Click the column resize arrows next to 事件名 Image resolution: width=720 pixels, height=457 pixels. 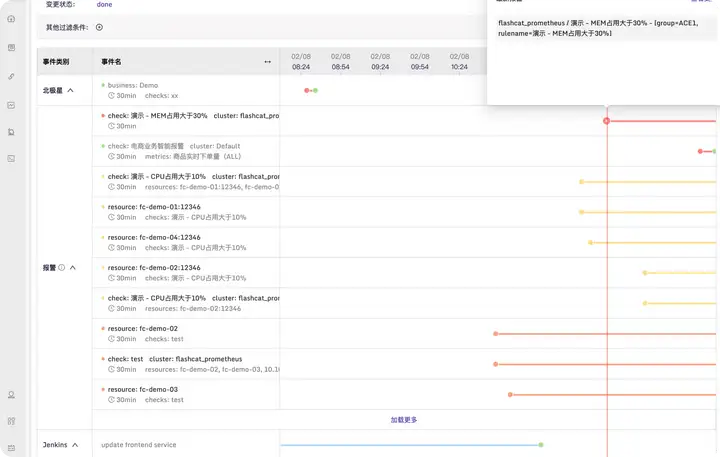[x=267, y=62]
